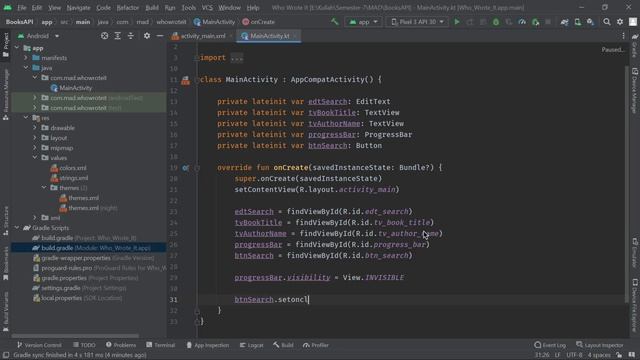The height and width of the screenshot is (360, 640).
Task: Click the MainActivity breadcrumb in navigation bar
Action: pos(214,22)
